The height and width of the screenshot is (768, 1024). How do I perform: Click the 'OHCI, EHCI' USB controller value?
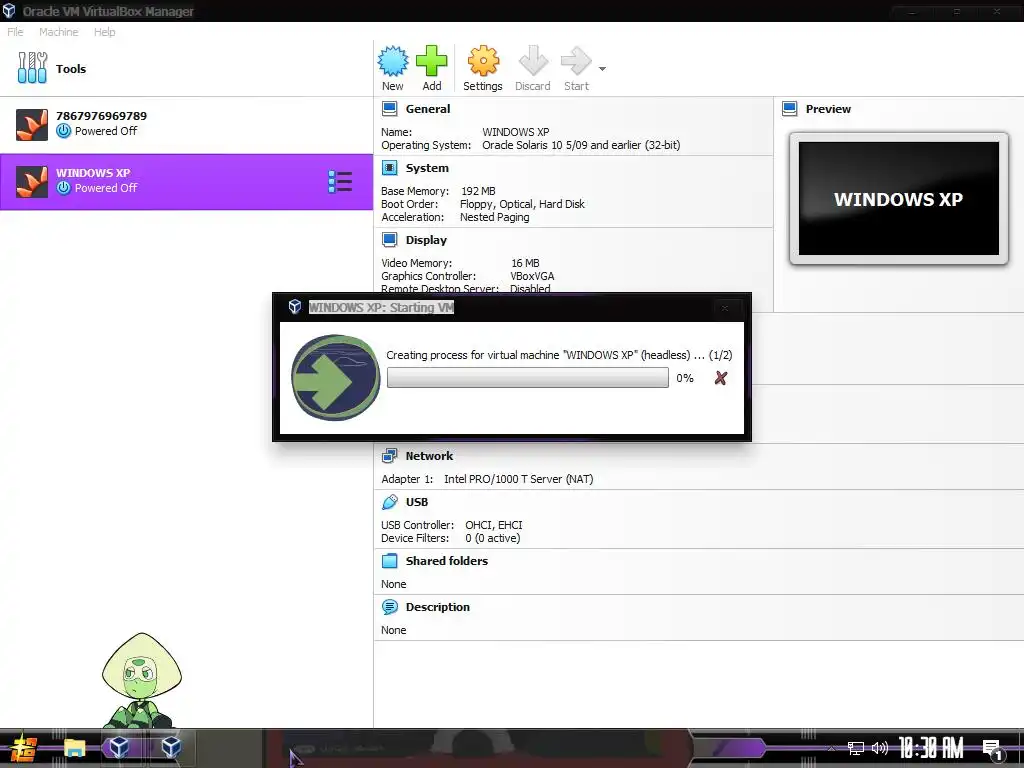(x=494, y=524)
